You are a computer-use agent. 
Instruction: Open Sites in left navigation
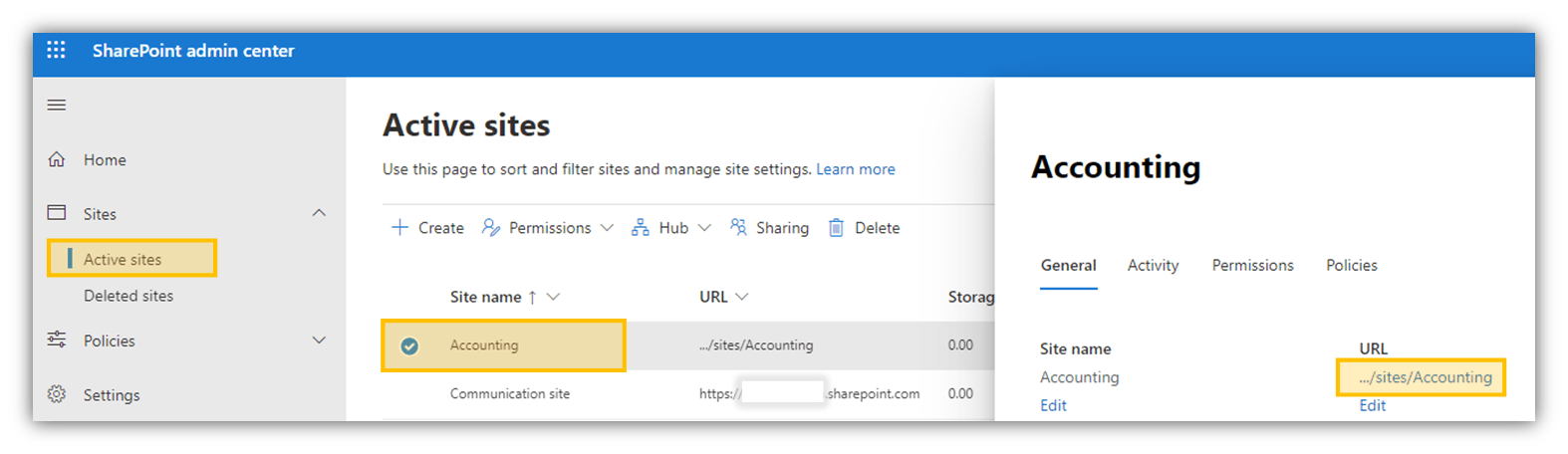pos(100,214)
